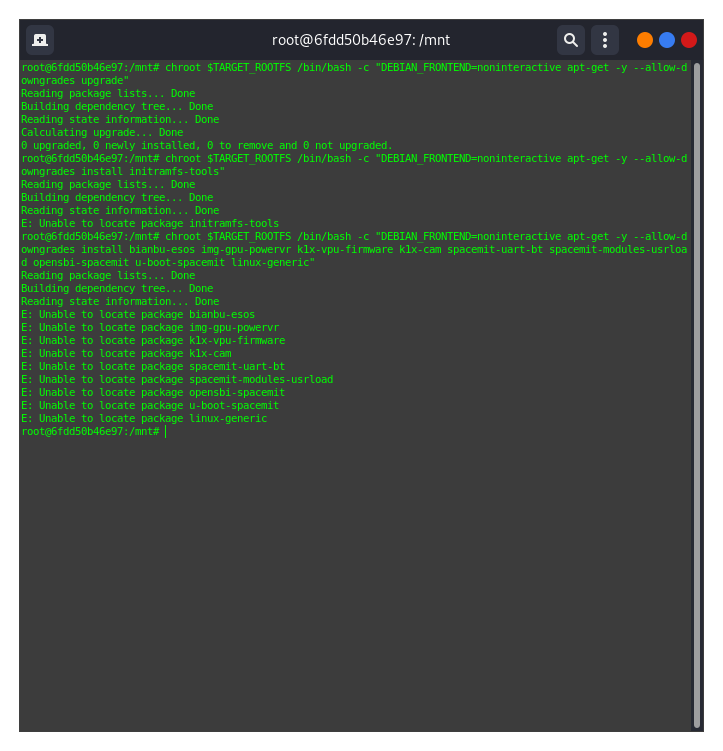Click the 'Unable to locate package linux-generic' line
This screenshot has height=751, width=723.
144,418
